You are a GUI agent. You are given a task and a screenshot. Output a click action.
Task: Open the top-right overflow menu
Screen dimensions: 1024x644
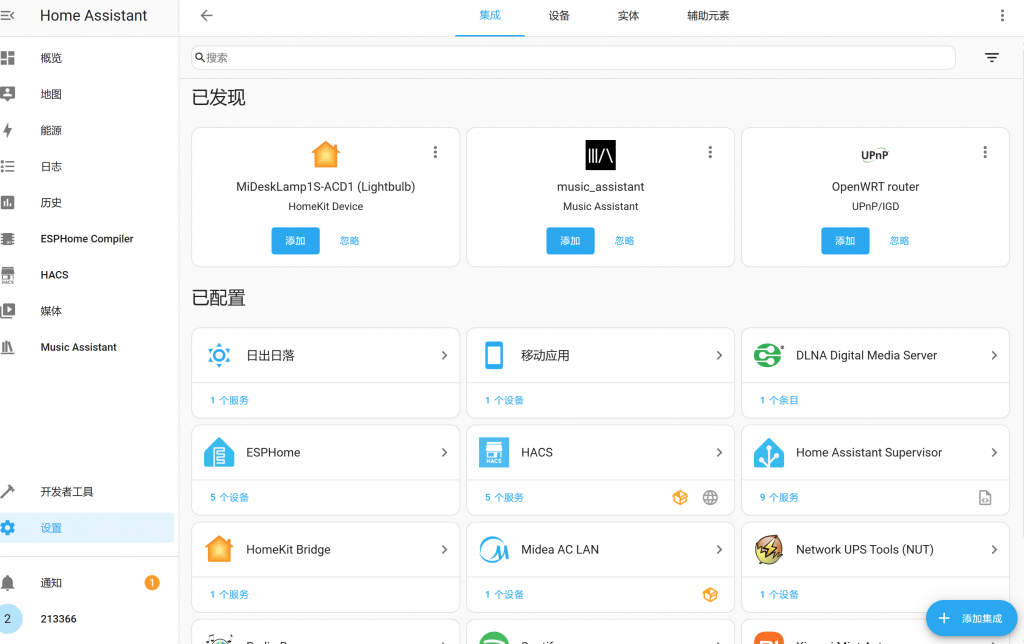tap(1003, 16)
